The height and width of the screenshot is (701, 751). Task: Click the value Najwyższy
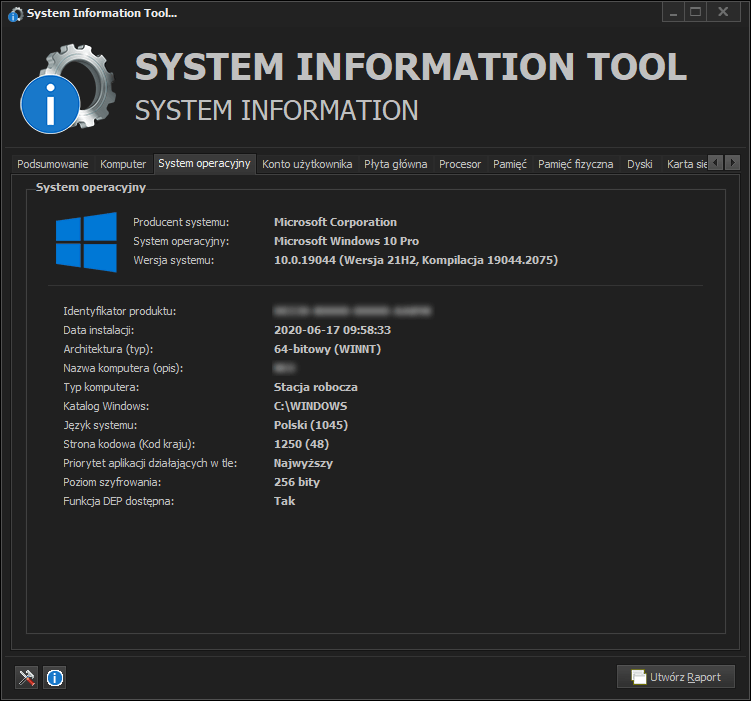(x=303, y=464)
